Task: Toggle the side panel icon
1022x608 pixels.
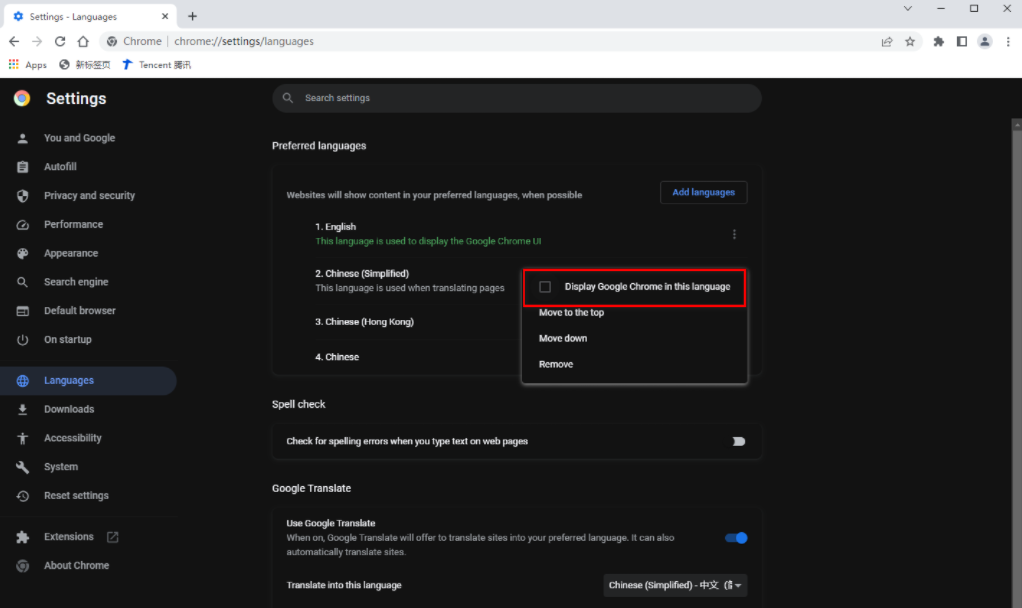Action: click(x=961, y=41)
